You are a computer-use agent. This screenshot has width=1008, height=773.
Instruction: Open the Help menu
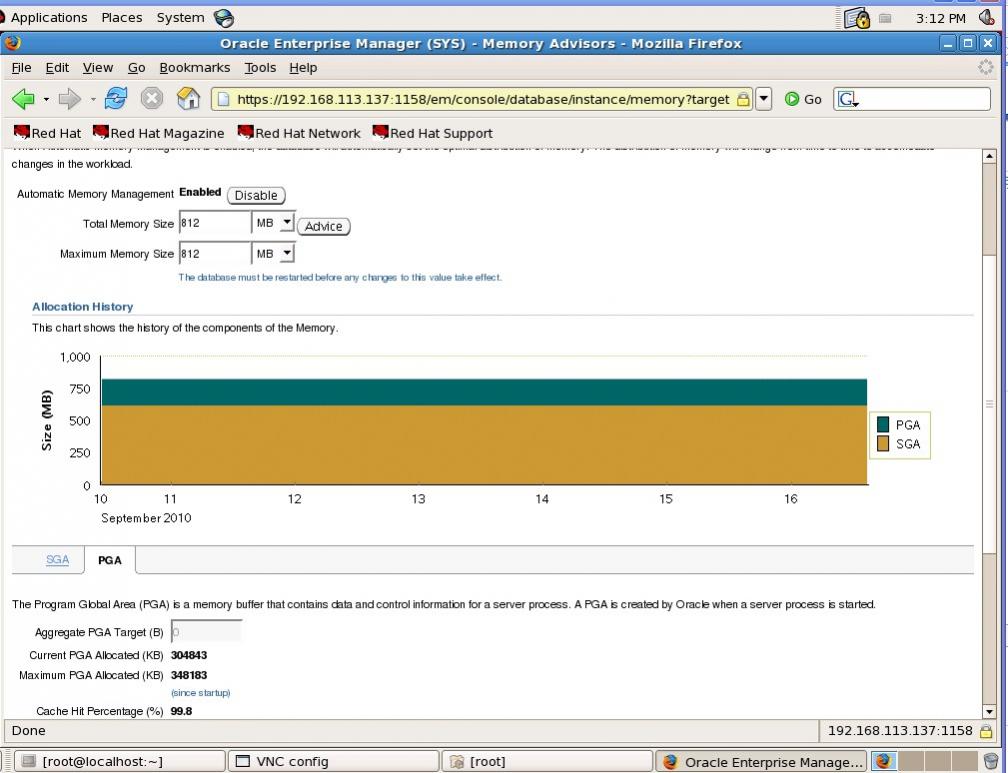[303, 68]
